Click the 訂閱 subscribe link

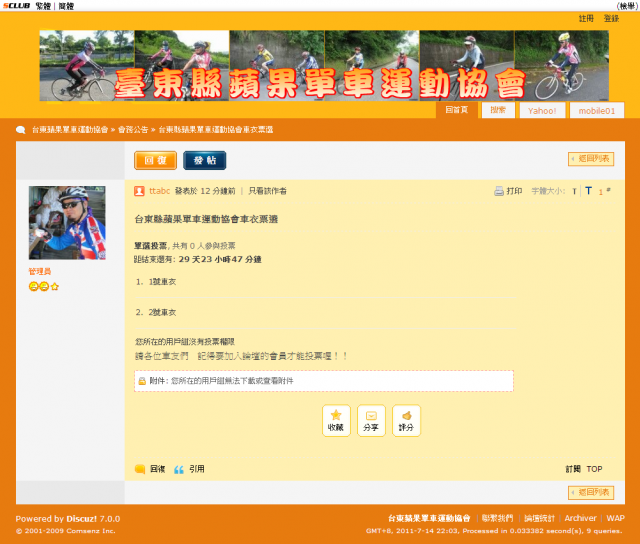point(573,469)
